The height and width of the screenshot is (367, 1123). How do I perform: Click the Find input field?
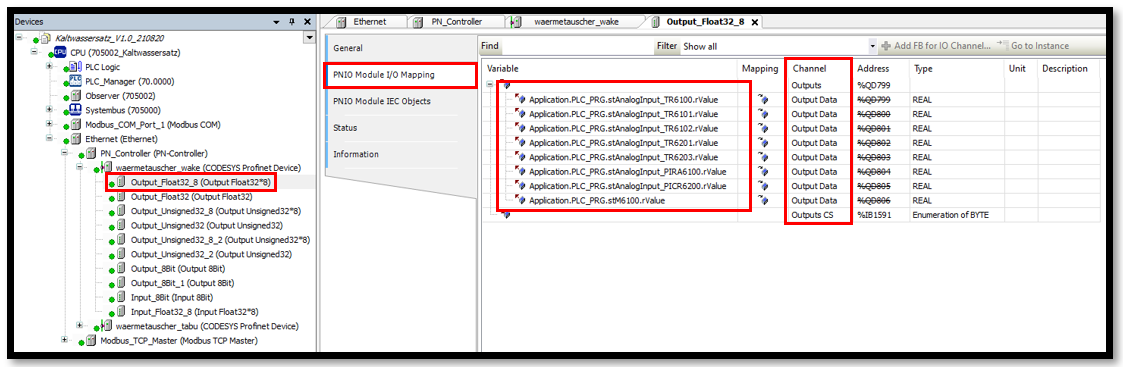(577, 46)
